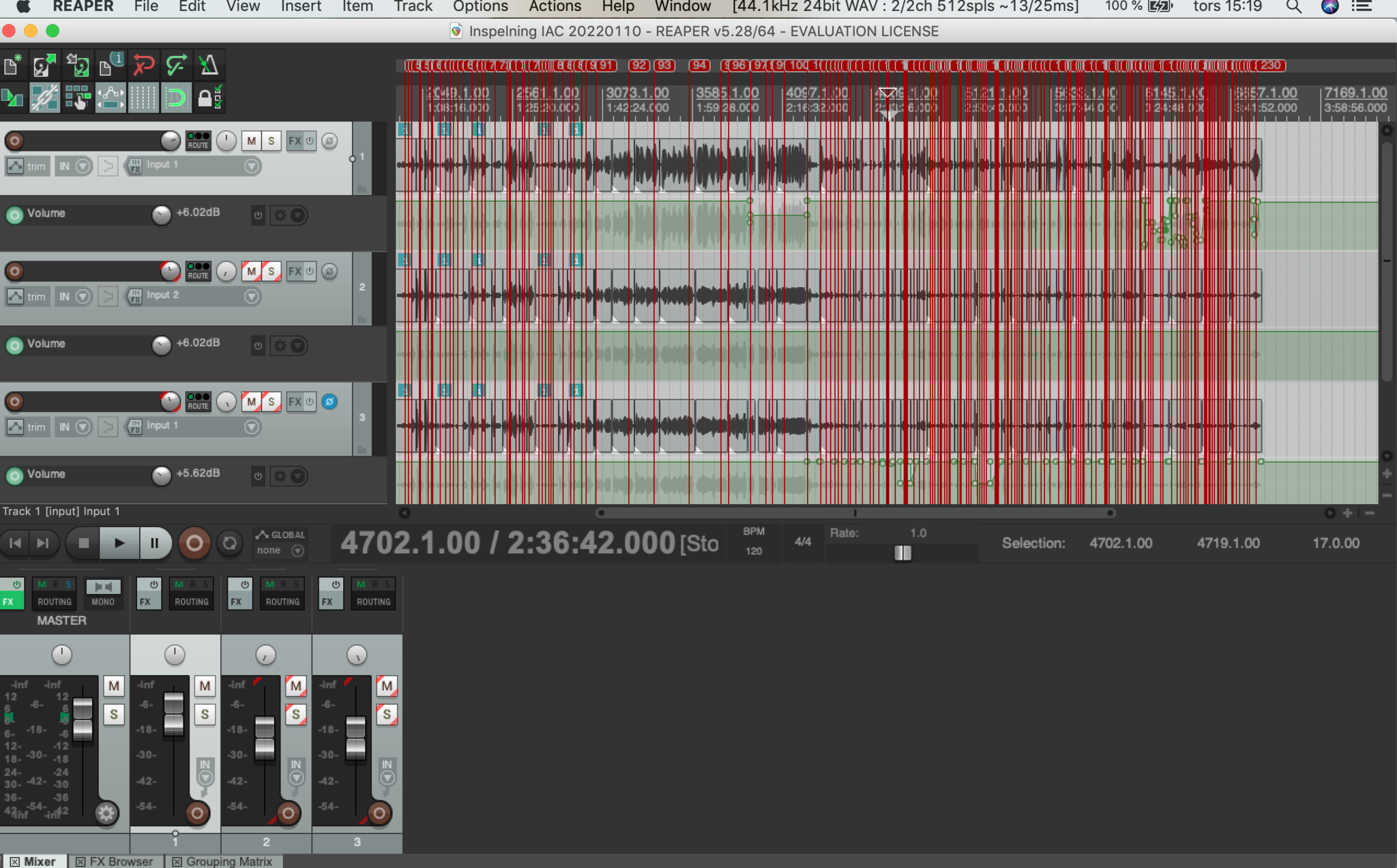Toggle phase invert on track 3
Image resolution: width=1397 pixels, height=868 pixels.
point(329,402)
